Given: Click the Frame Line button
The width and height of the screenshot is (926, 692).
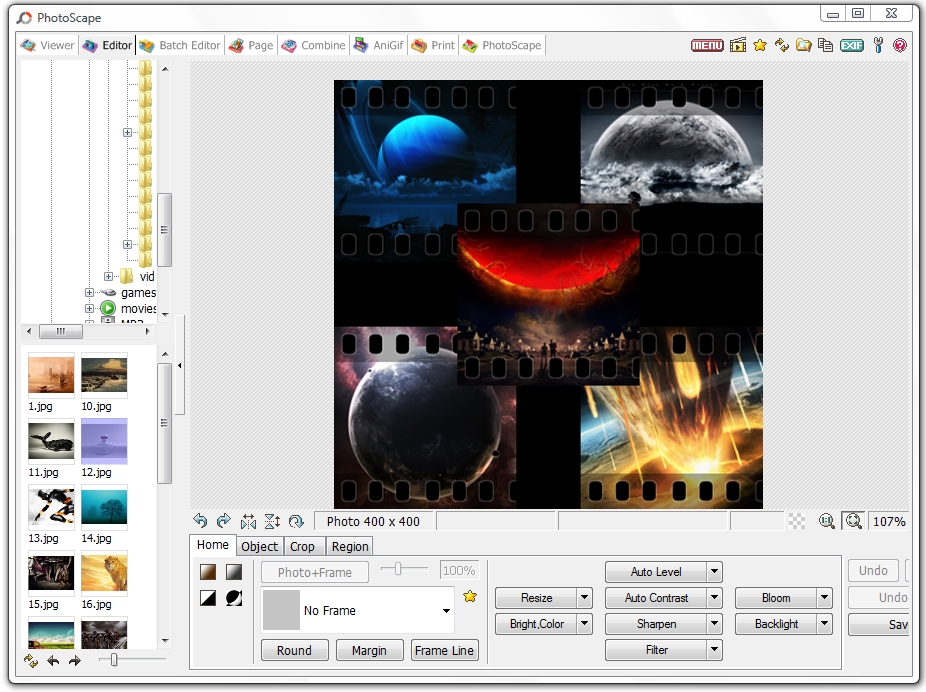Looking at the screenshot, I should [x=444, y=650].
